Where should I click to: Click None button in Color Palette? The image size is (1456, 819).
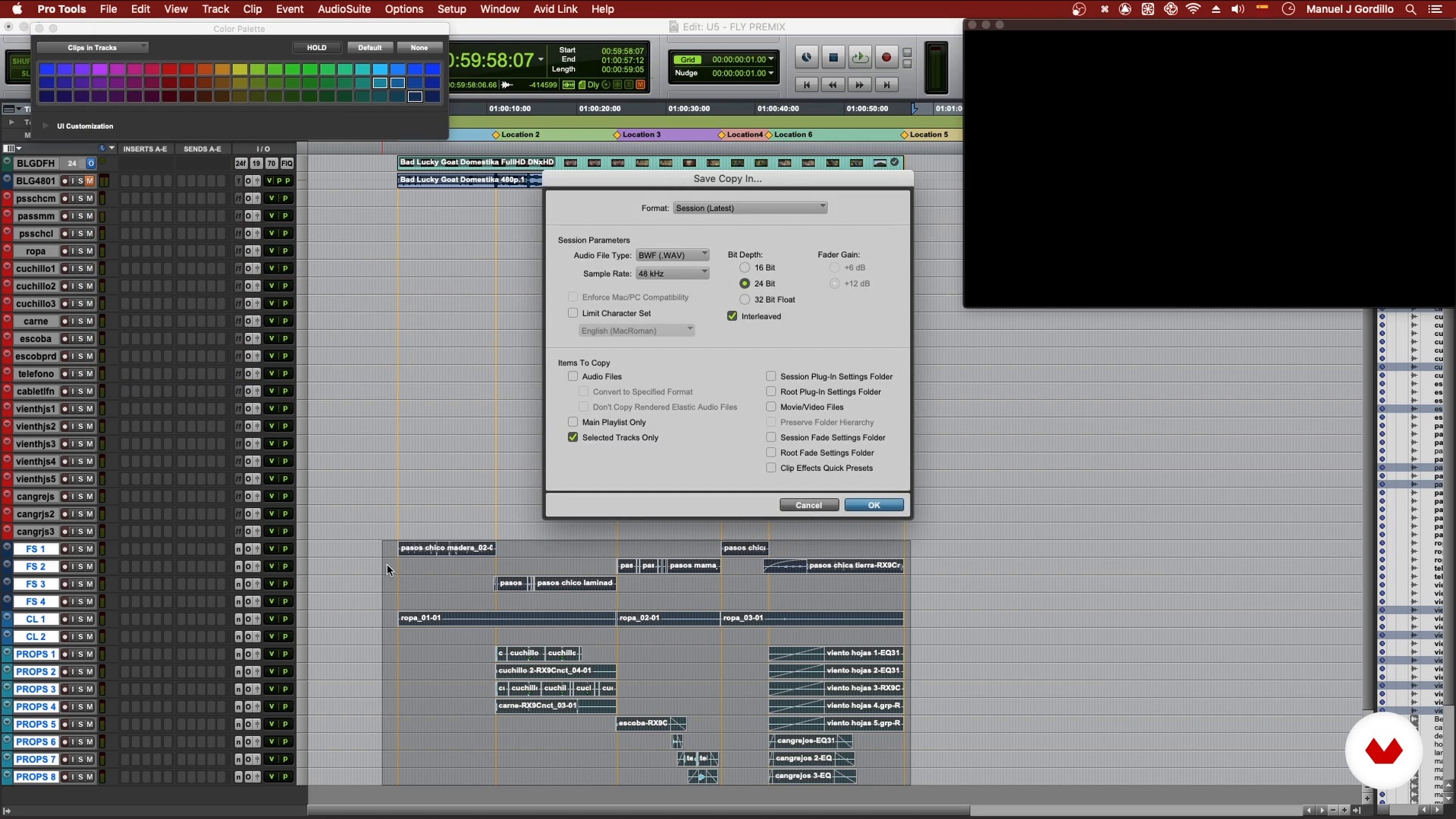[419, 48]
